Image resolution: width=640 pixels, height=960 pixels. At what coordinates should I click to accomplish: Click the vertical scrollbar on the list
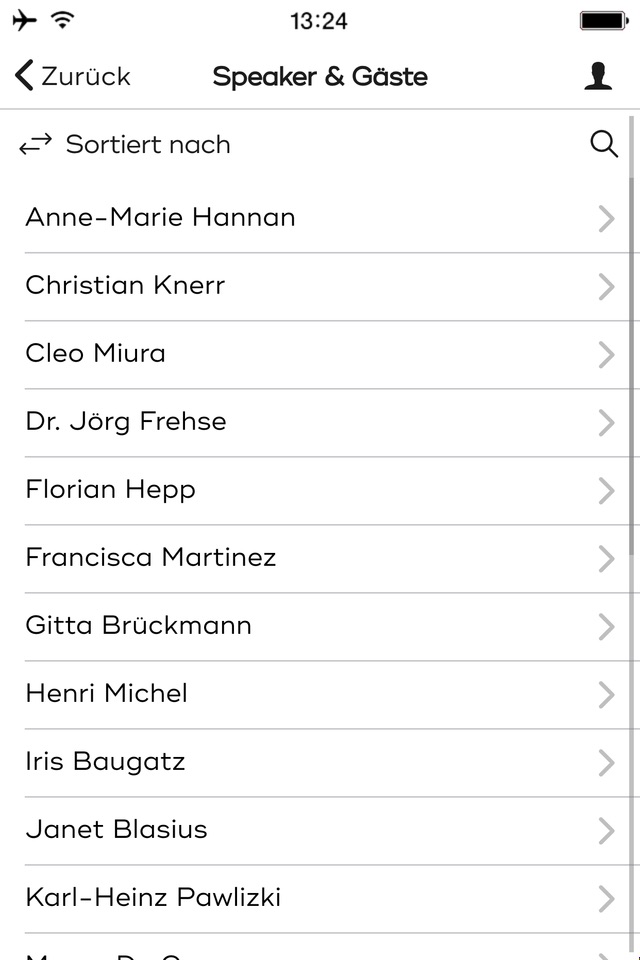(x=633, y=380)
